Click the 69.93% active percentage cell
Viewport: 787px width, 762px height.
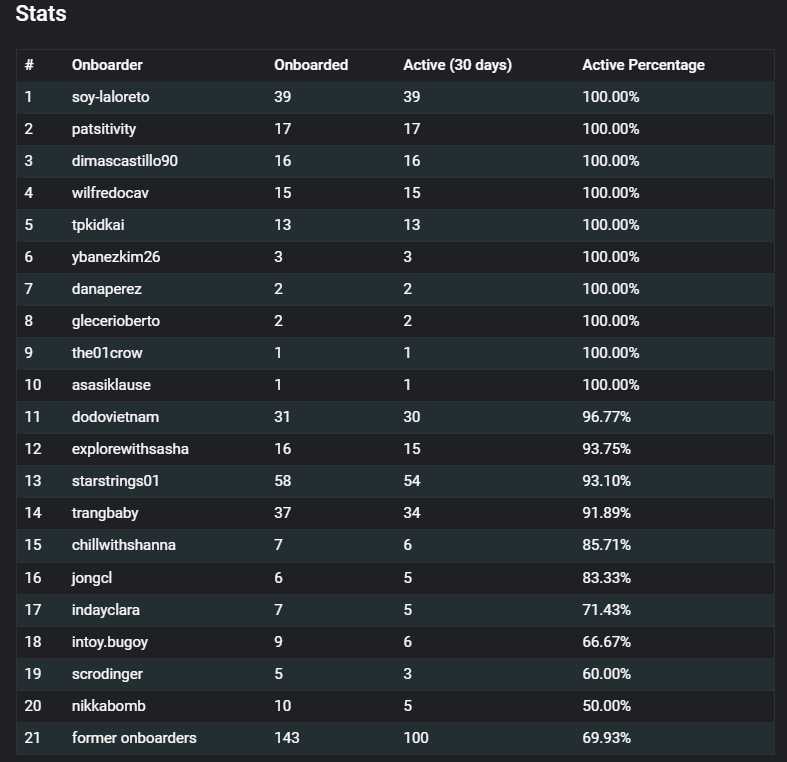[606, 738]
